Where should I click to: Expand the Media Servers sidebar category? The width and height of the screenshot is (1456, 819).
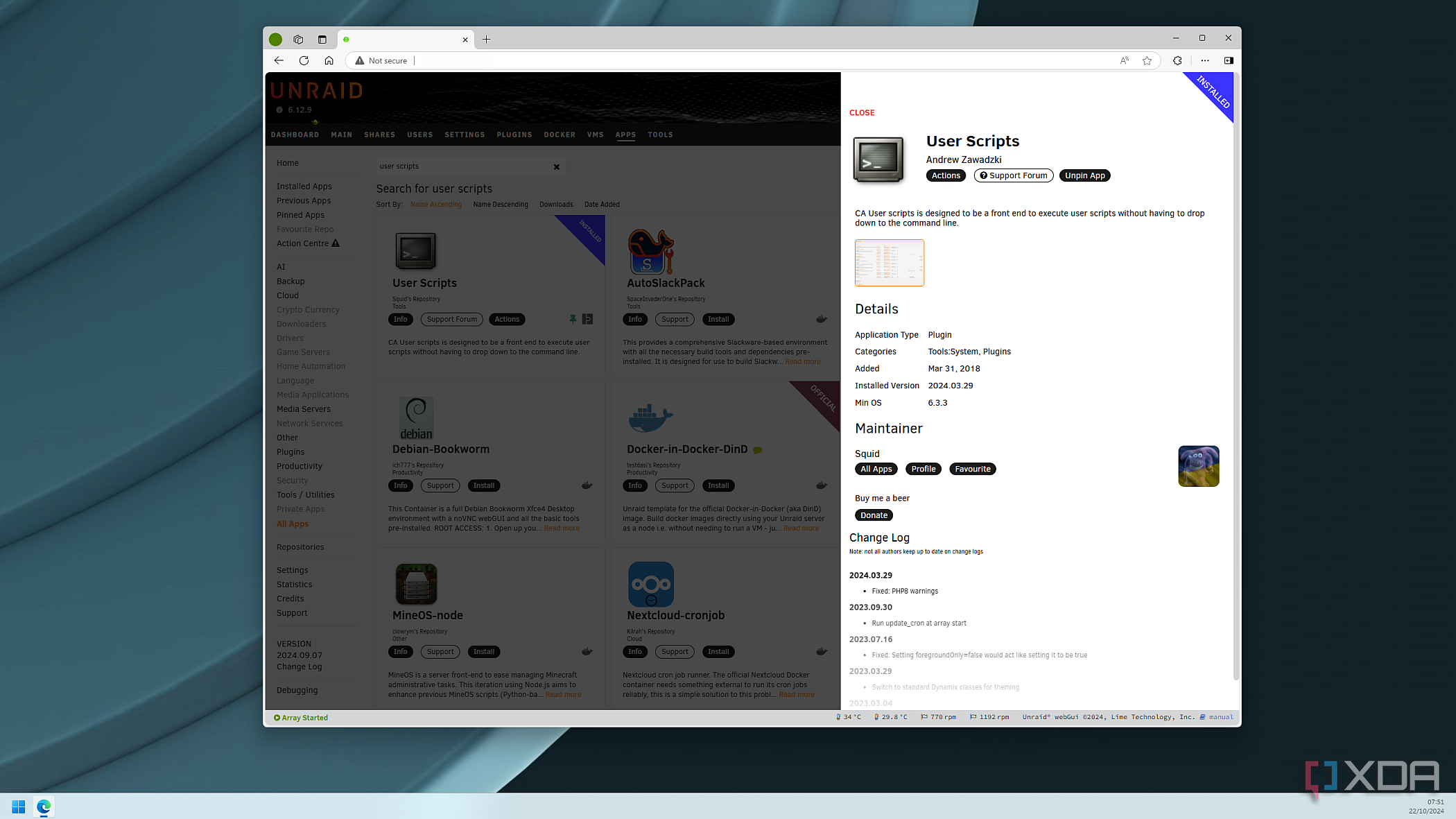point(303,409)
